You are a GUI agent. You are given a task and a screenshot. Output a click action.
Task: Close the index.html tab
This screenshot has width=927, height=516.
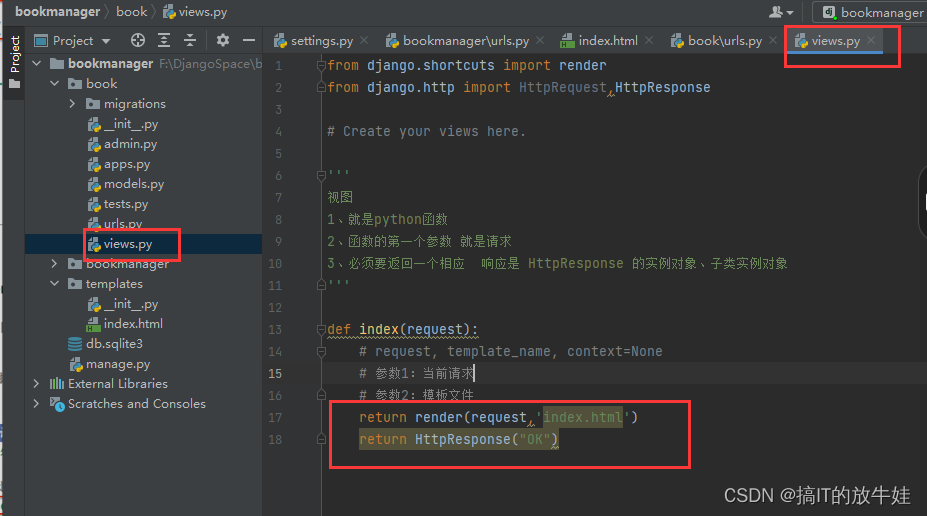tap(649, 40)
